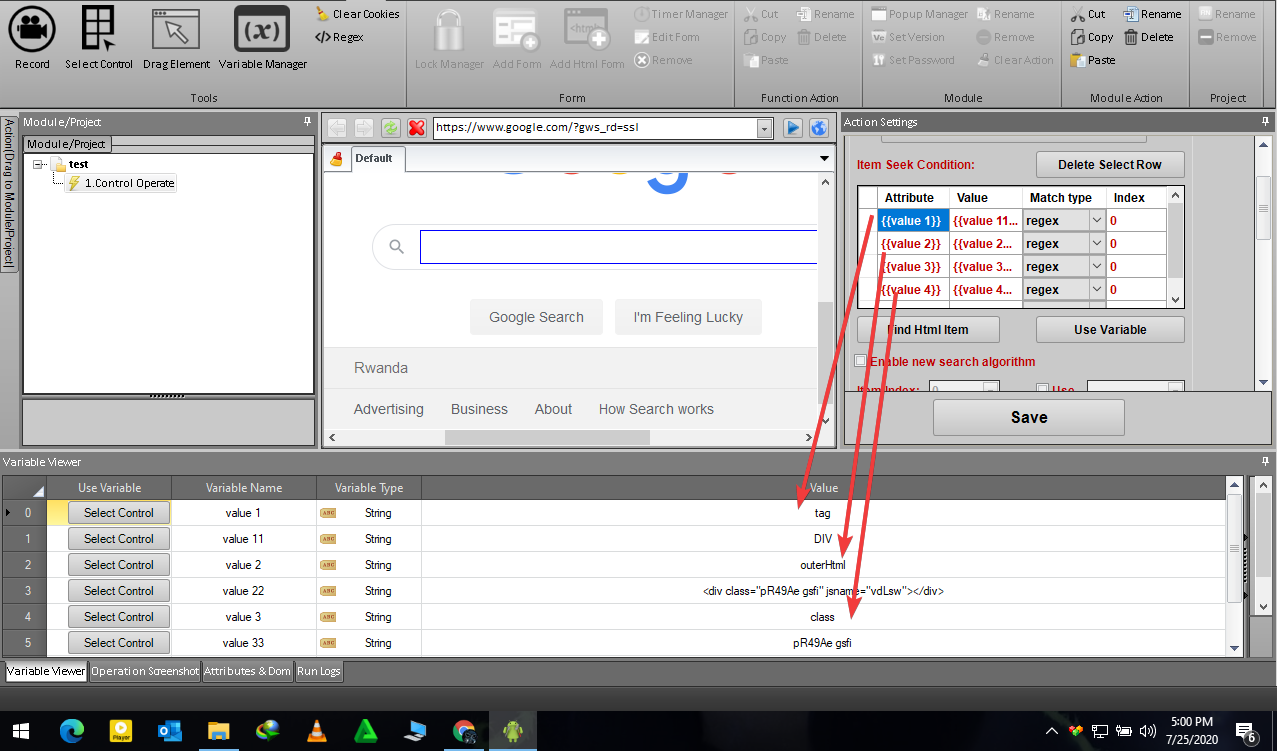Start recording with the Record tool

[x=32, y=37]
